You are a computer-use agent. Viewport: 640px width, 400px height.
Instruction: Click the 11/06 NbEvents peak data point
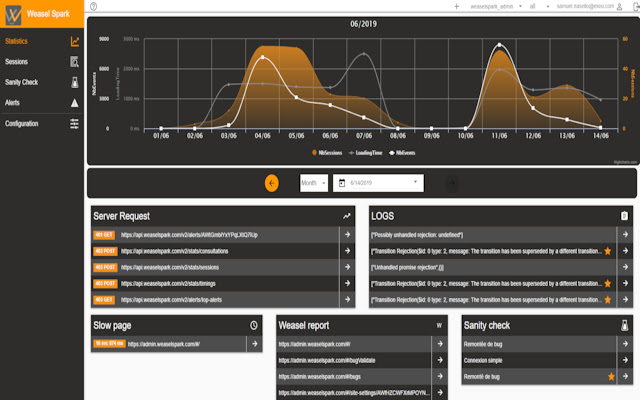pyautogui.click(x=499, y=45)
